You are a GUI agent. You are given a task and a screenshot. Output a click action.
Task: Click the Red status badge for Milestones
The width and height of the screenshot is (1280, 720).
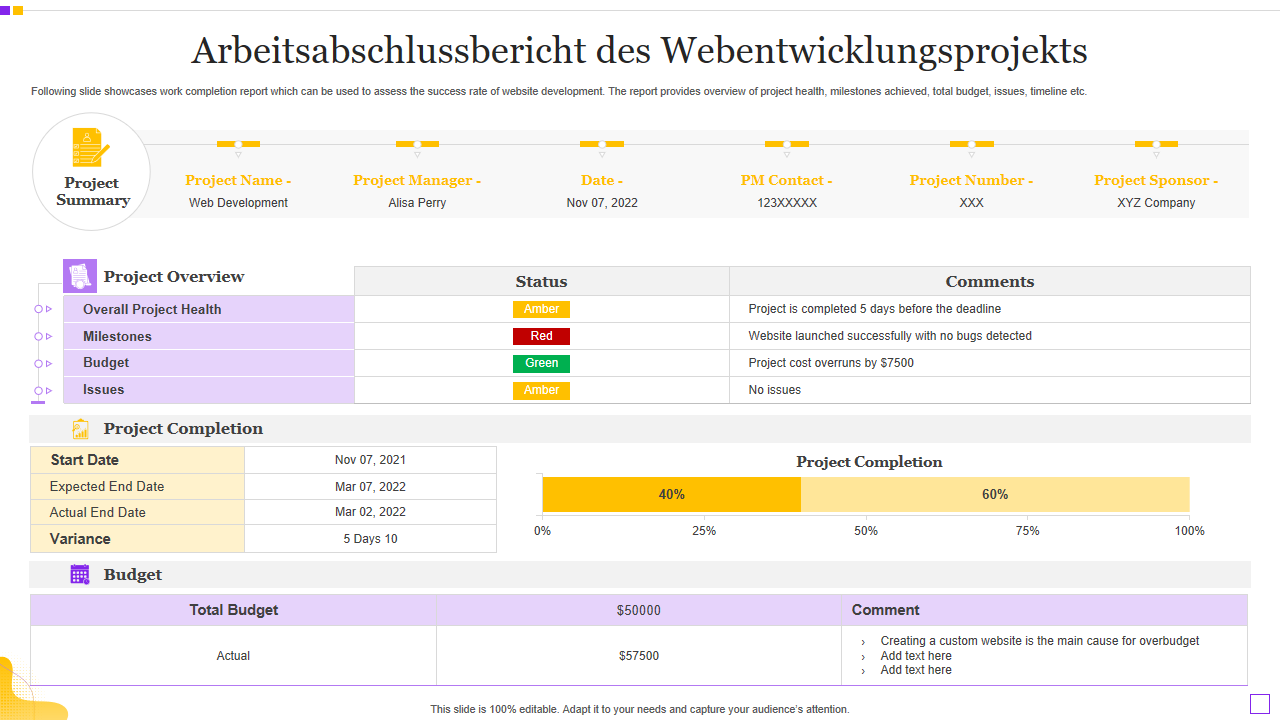pyautogui.click(x=541, y=336)
